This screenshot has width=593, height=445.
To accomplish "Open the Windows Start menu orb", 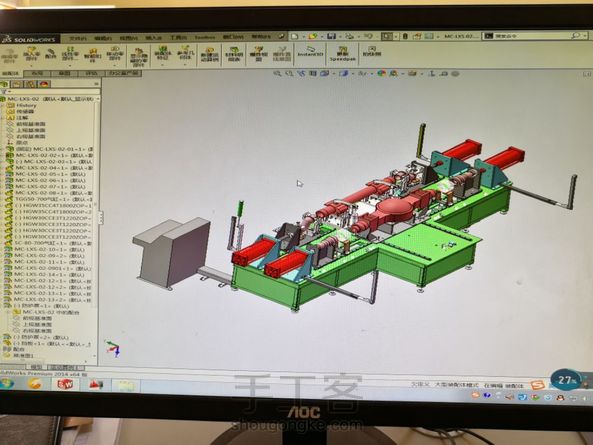I will click(x=6, y=384).
